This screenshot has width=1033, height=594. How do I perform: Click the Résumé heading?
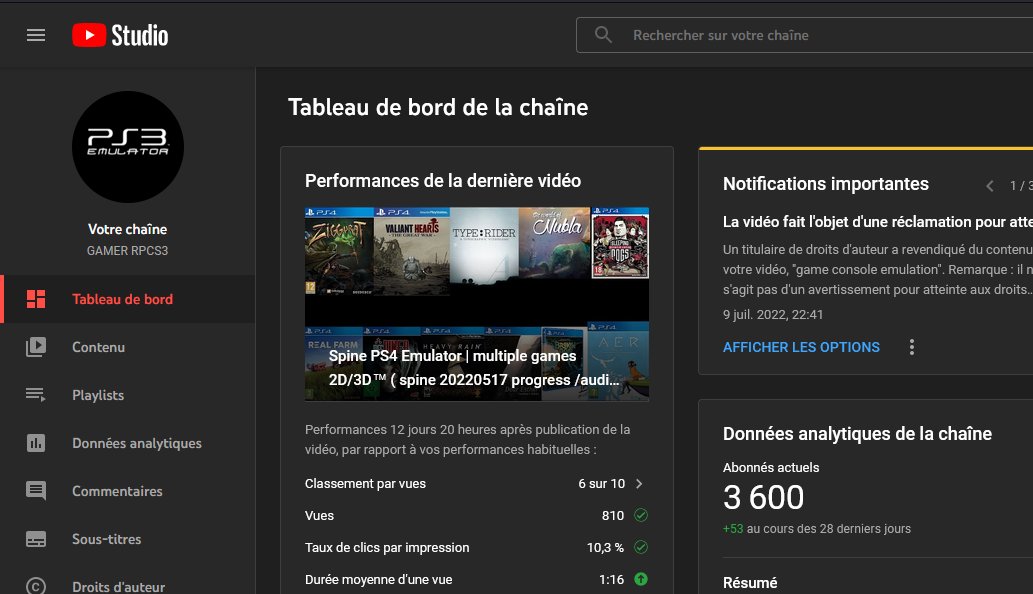click(750, 583)
